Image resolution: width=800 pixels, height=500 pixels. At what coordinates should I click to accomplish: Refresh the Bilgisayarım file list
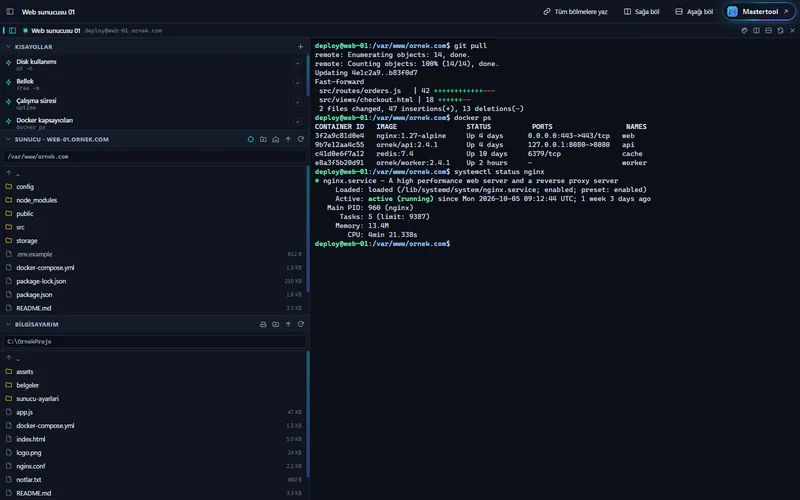point(301,324)
